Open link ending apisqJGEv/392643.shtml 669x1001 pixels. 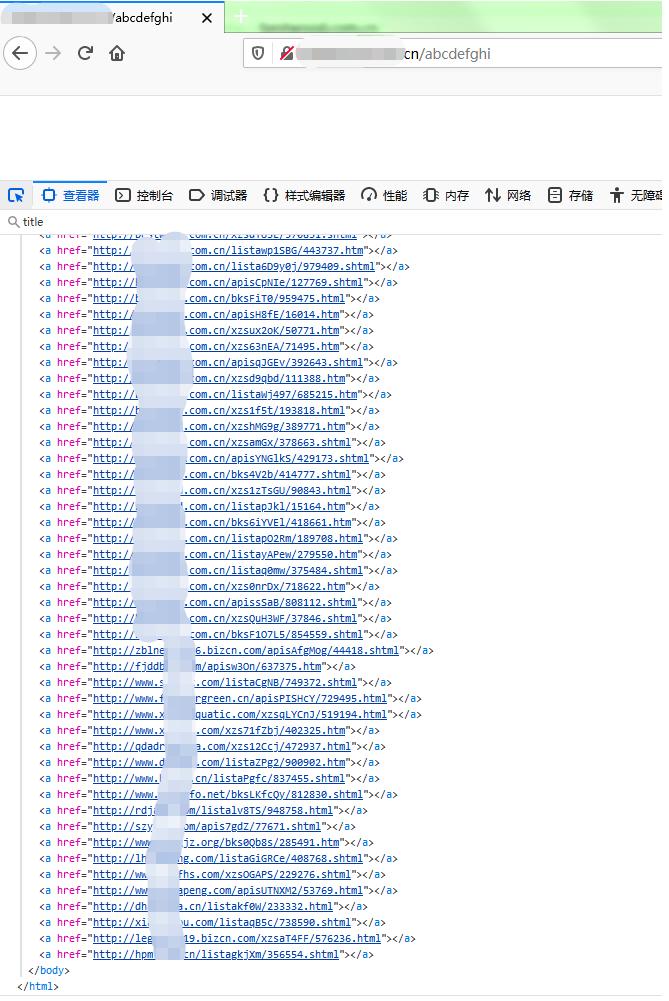[x=228, y=362]
